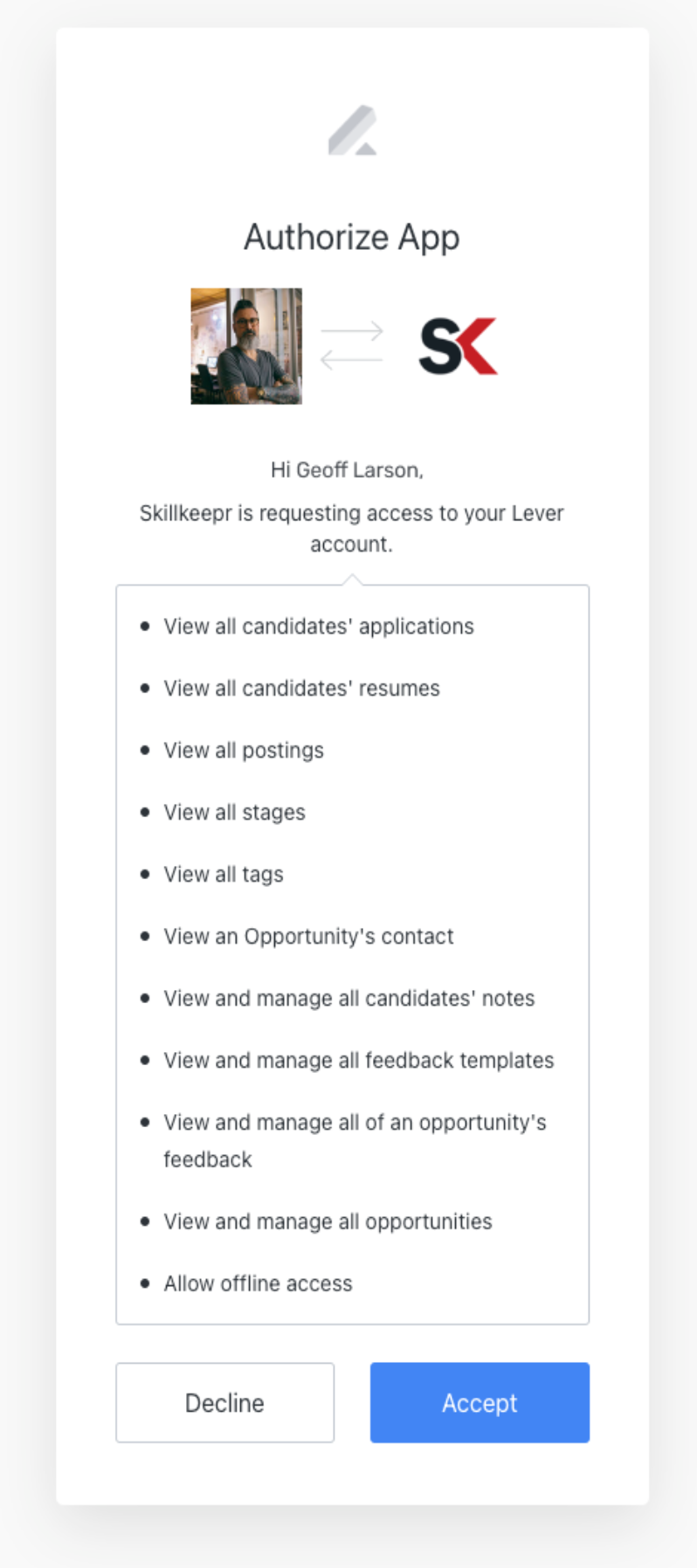
Task: Click the Skillkeepr access request message
Action: coord(351,528)
